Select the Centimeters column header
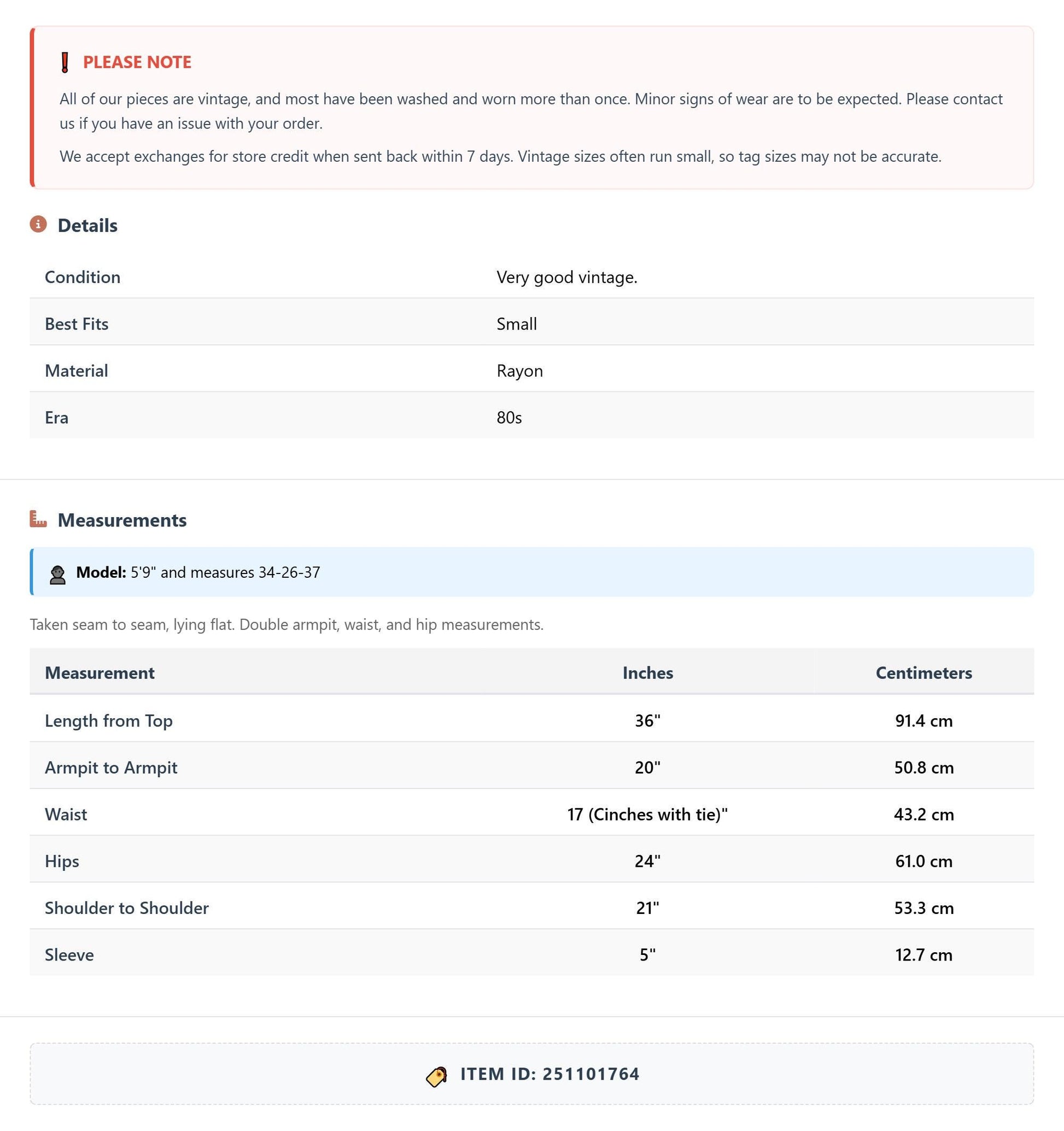Screen dimensions: 1064x1131 coord(923,672)
